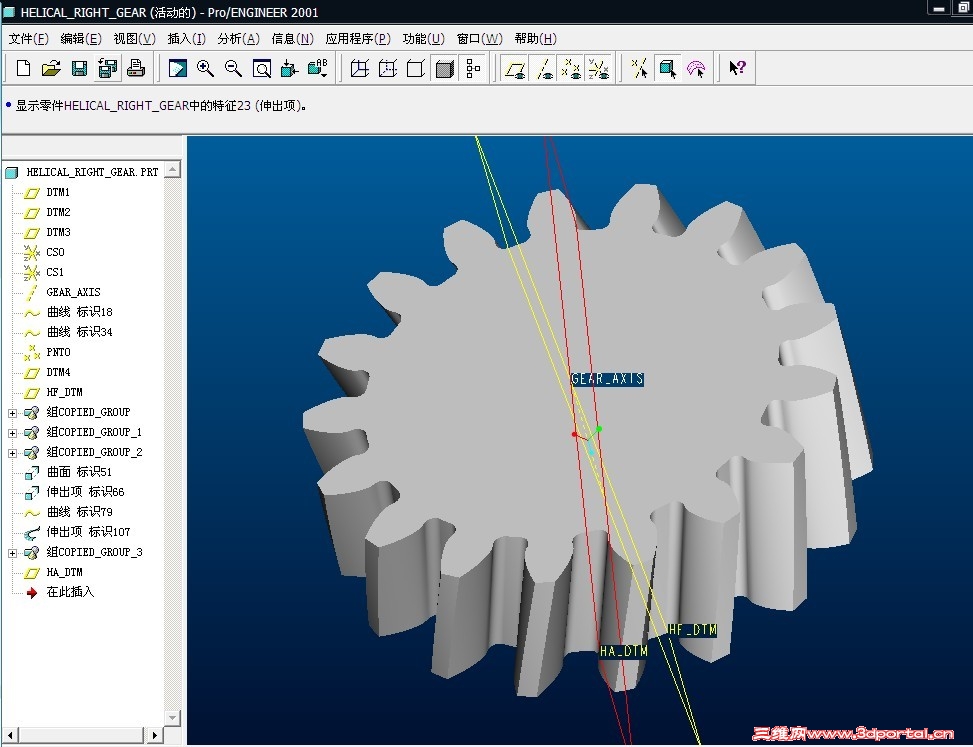The width and height of the screenshot is (973, 747).
Task: Click the New file icon
Action: 23,69
